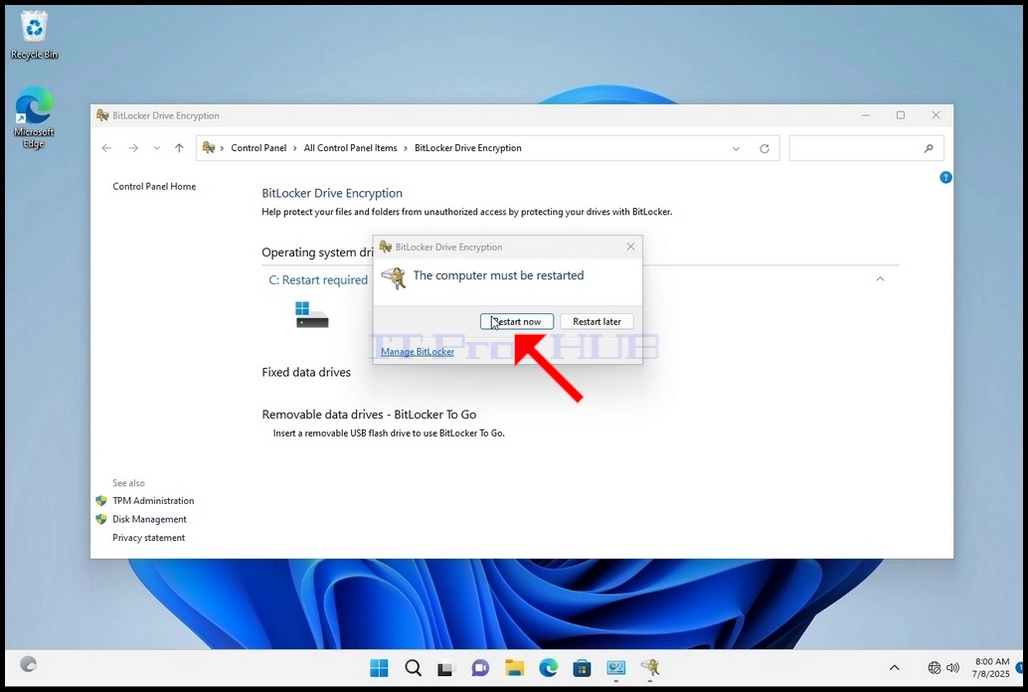The width and height of the screenshot is (1028, 692).
Task: Click the blue help icon
Action: pyautogui.click(x=945, y=177)
